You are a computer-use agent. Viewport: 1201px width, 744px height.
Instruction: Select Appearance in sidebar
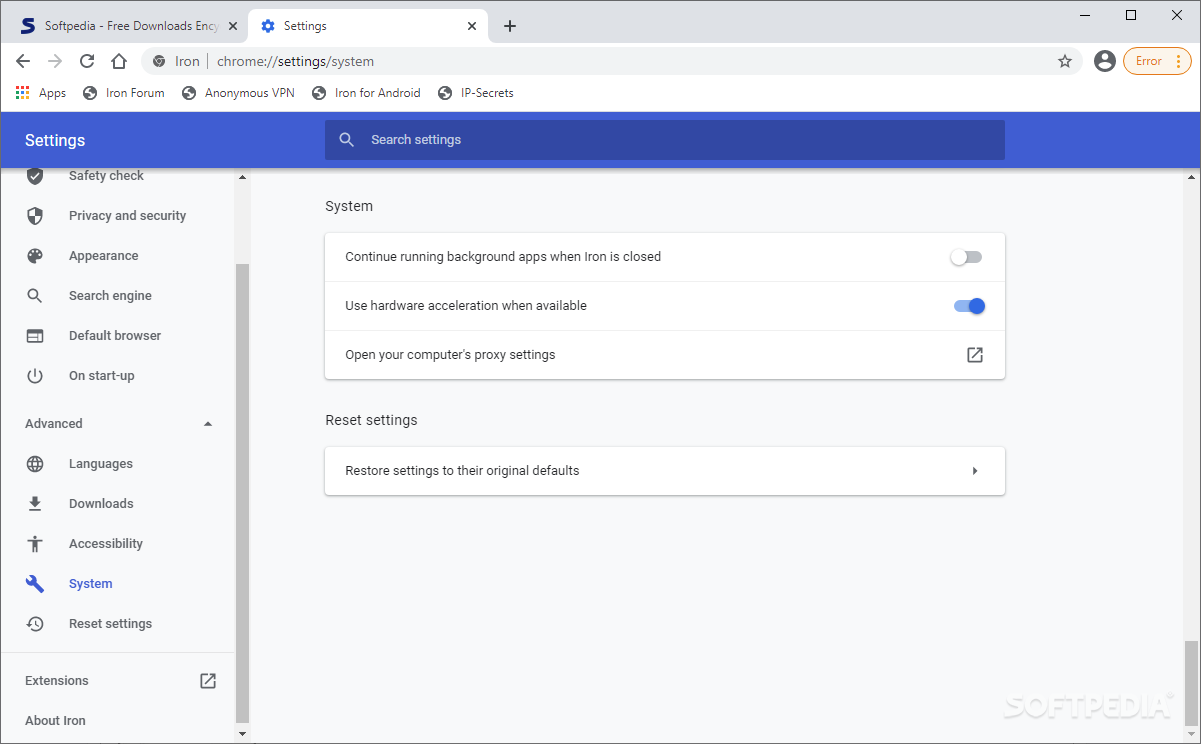(103, 256)
